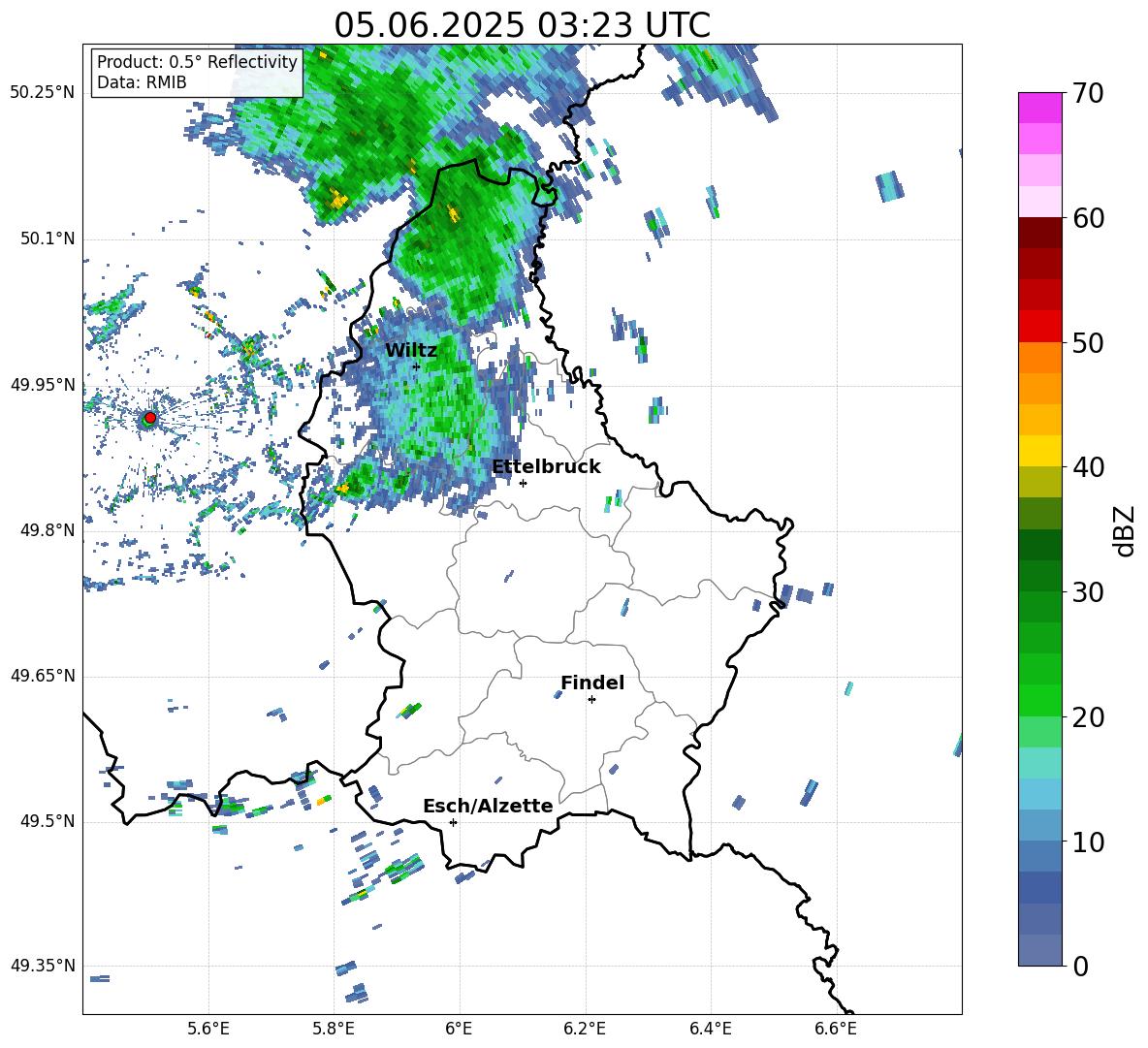
Task: Click the 6.2°E longitude label
Action: [x=585, y=1029]
